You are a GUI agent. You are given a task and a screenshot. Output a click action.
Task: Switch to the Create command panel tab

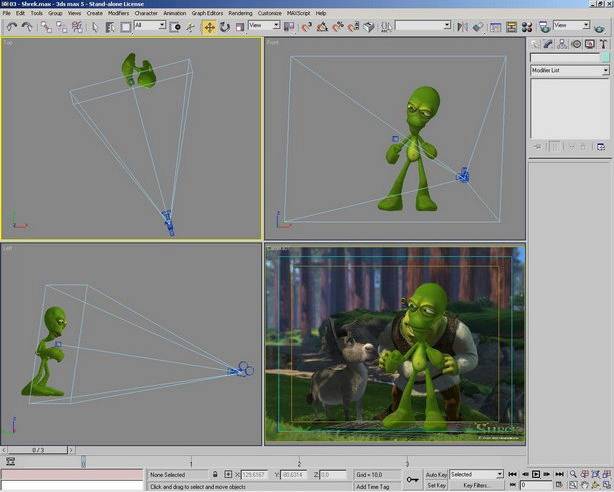[x=535, y=44]
